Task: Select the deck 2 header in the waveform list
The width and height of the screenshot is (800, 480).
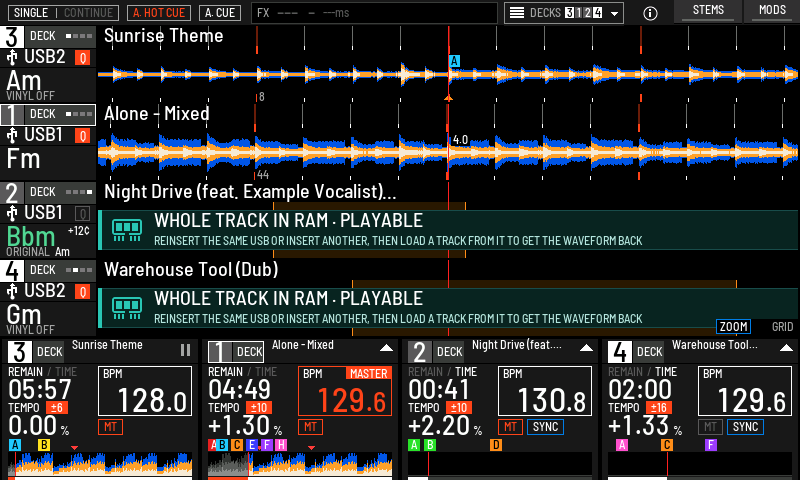Action: click(x=48, y=193)
